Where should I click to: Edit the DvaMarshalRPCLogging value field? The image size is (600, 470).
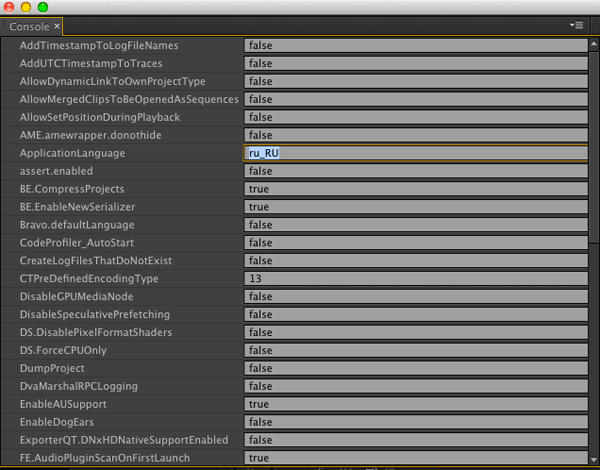[416, 387]
